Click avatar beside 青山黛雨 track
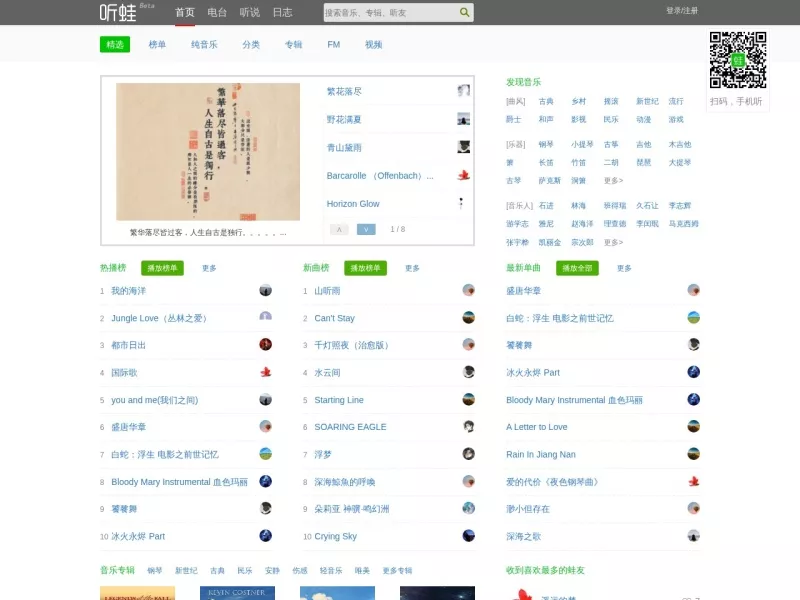Screen dimensions: 800x600 tap(463, 147)
